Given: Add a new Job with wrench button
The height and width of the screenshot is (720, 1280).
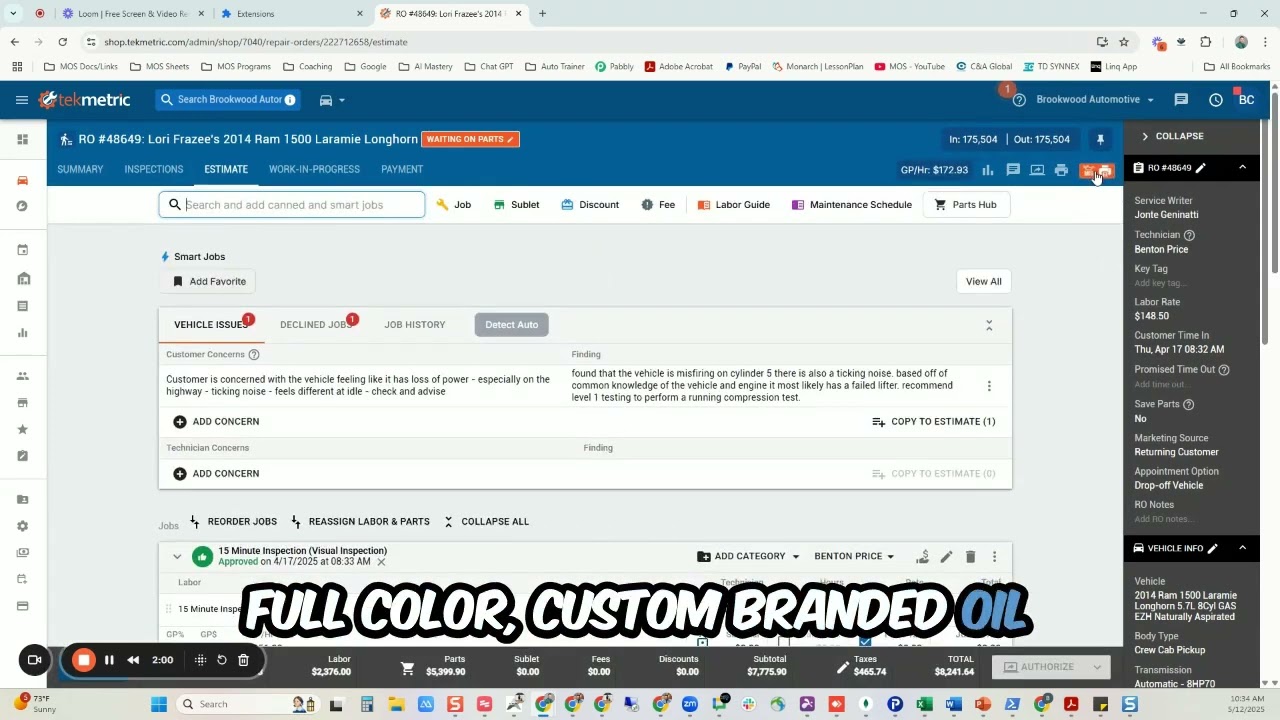Looking at the screenshot, I should [454, 205].
